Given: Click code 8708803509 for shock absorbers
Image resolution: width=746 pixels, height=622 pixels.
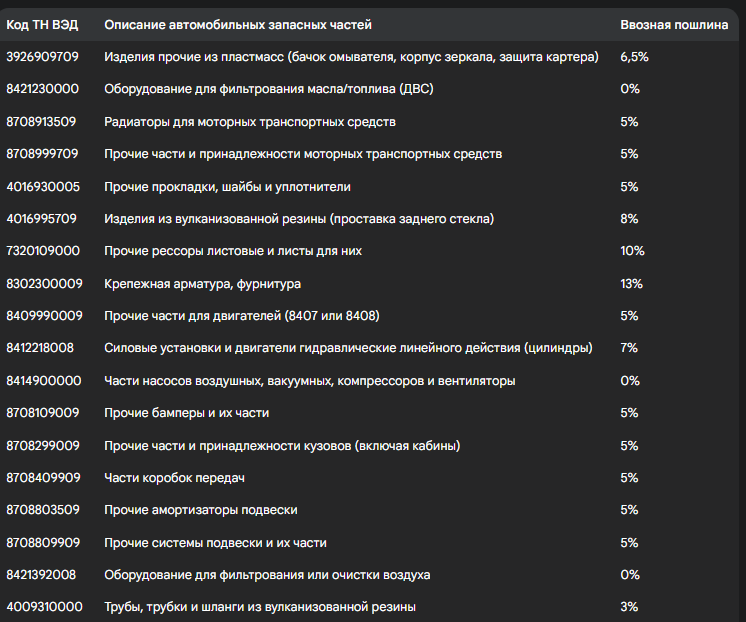Looking at the screenshot, I should (x=43, y=510).
